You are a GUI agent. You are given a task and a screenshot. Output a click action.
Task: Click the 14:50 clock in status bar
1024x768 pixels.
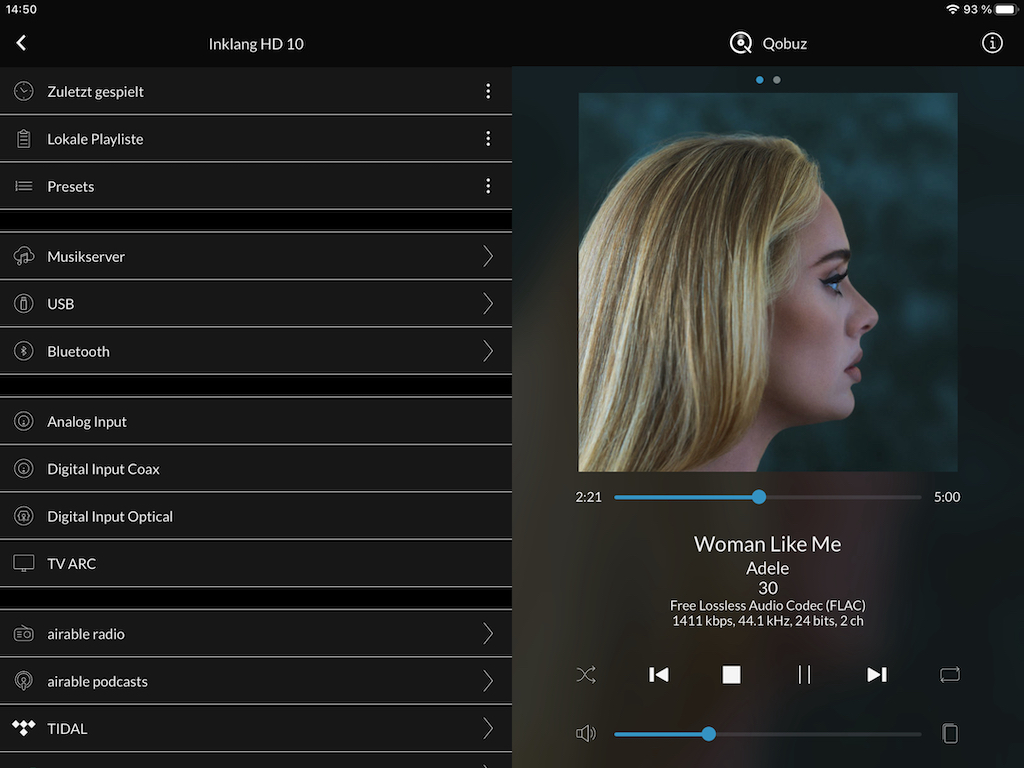pos(21,9)
